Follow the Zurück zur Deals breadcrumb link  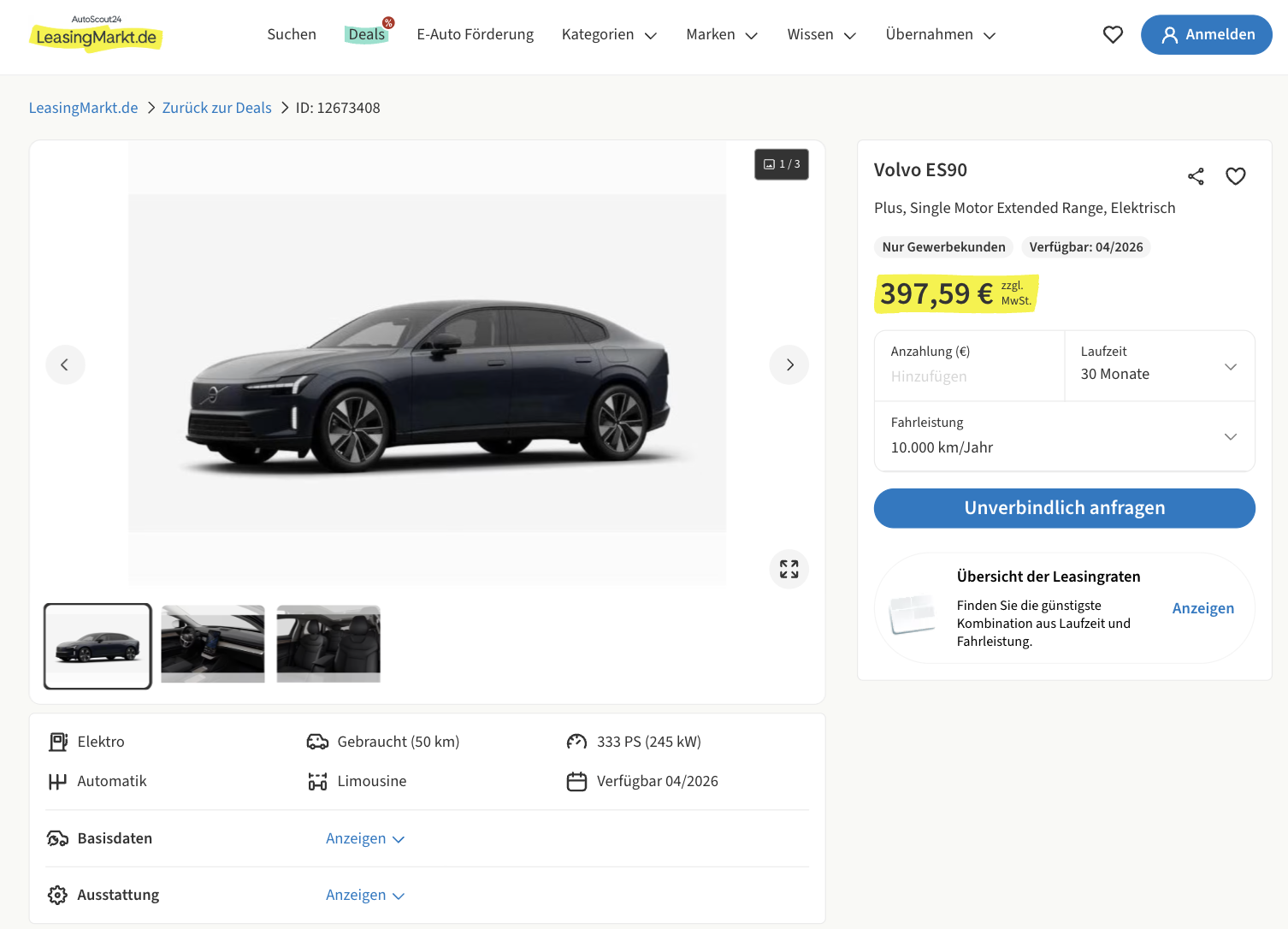pyautogui.click(x=216, y=108)
